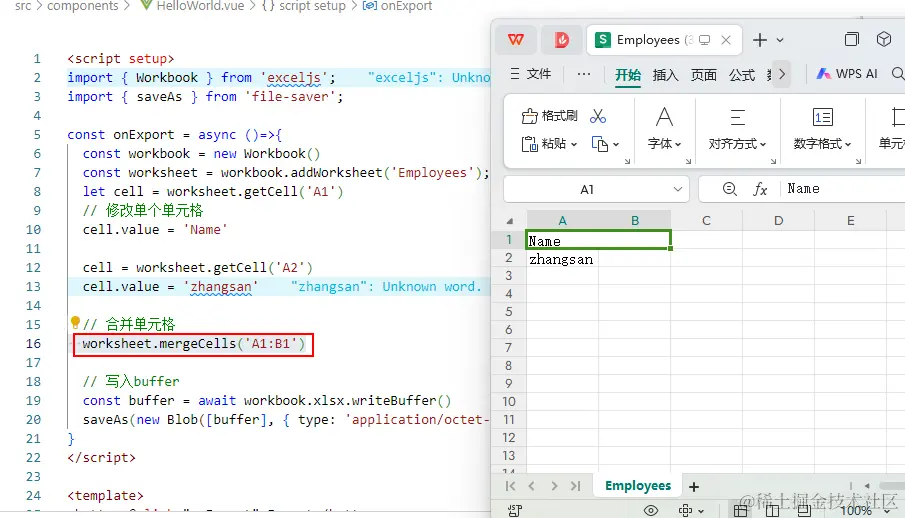Switch to the 开始 ribbon tab
This screenshot has width=905, height=518.
tap(627, 74)
